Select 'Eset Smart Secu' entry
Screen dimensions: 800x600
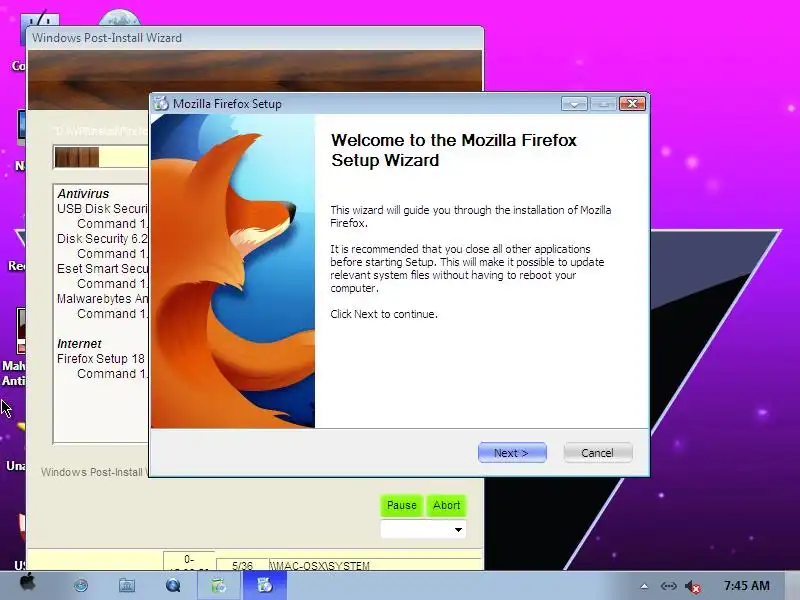coord(102,269)
